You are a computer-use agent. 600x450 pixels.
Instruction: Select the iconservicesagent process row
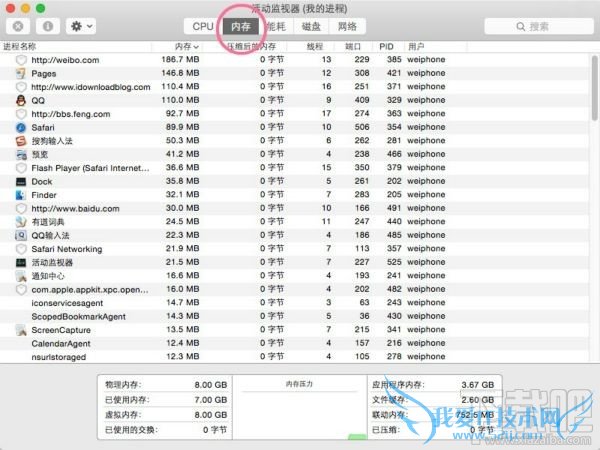[x=295, y=303]
